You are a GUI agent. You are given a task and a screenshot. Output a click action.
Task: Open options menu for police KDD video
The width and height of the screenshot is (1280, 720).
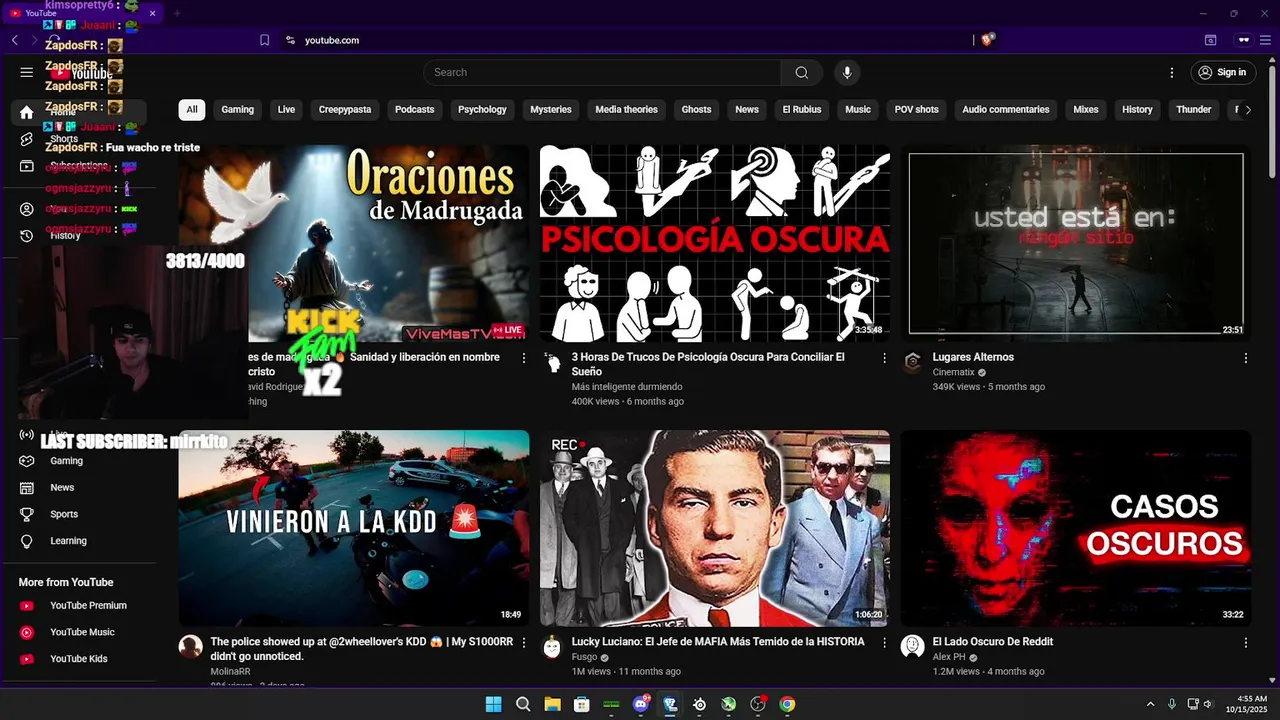523,643
